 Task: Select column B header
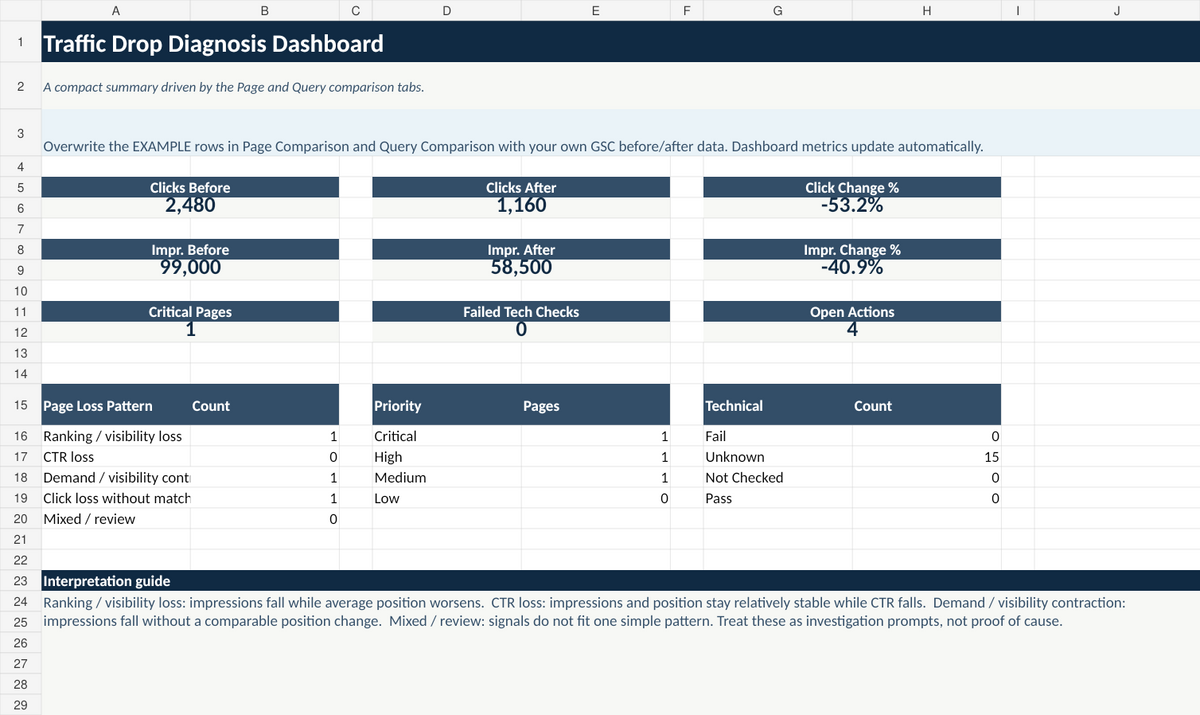[264, 12]
